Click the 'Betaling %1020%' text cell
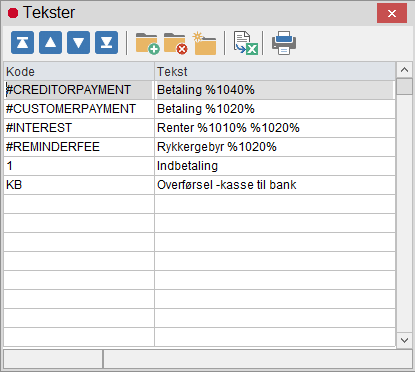 (x=275, y=109)
